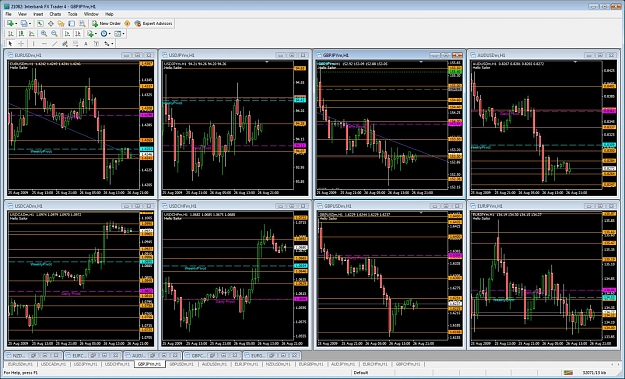This screenshot has width=625, height=379.
Task: Switch to the USDCADm,H1 bottom tab
Action: pyautogui.click(x=53, y=364)
